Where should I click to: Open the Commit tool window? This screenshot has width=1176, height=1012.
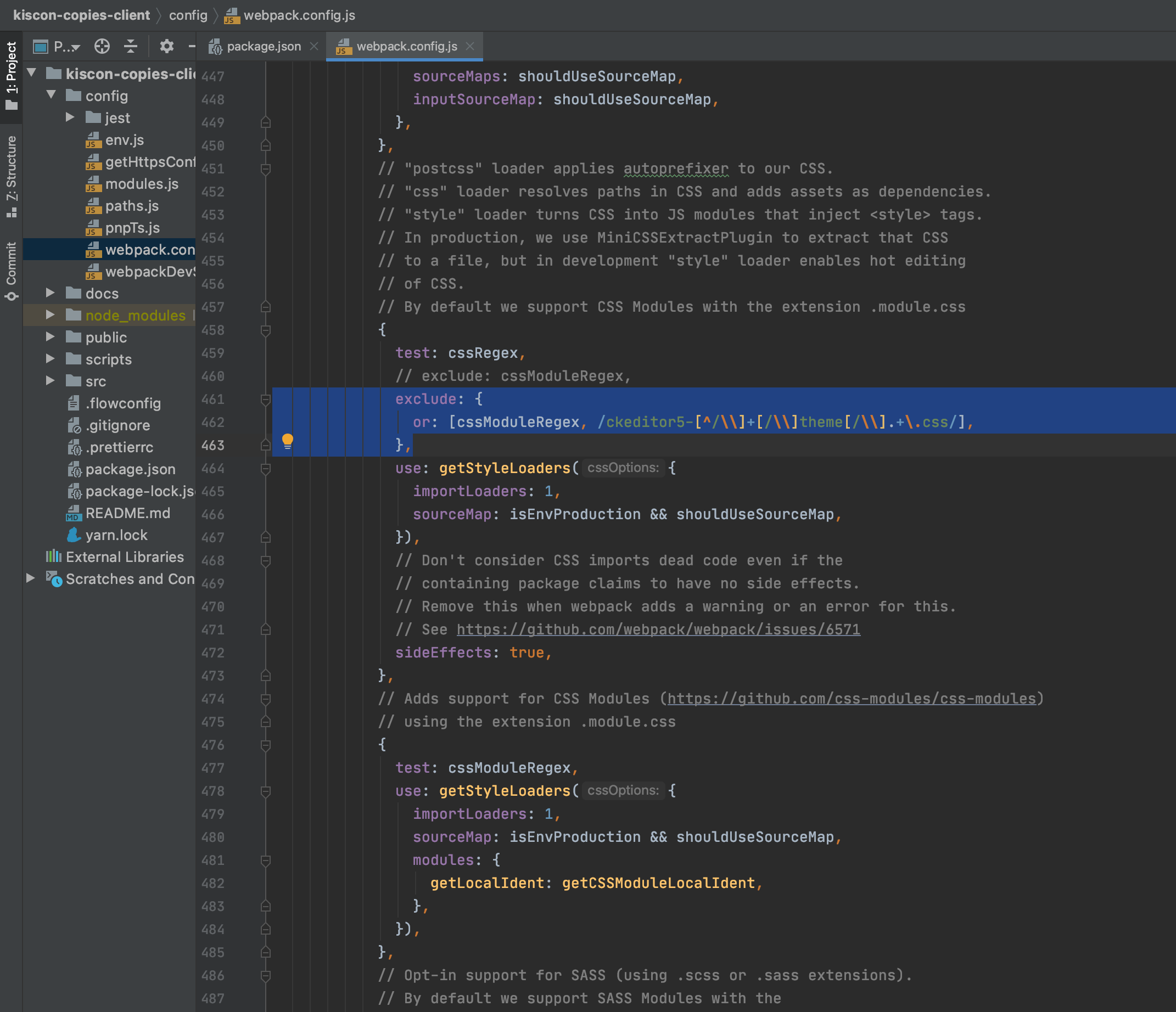[12, 271]
